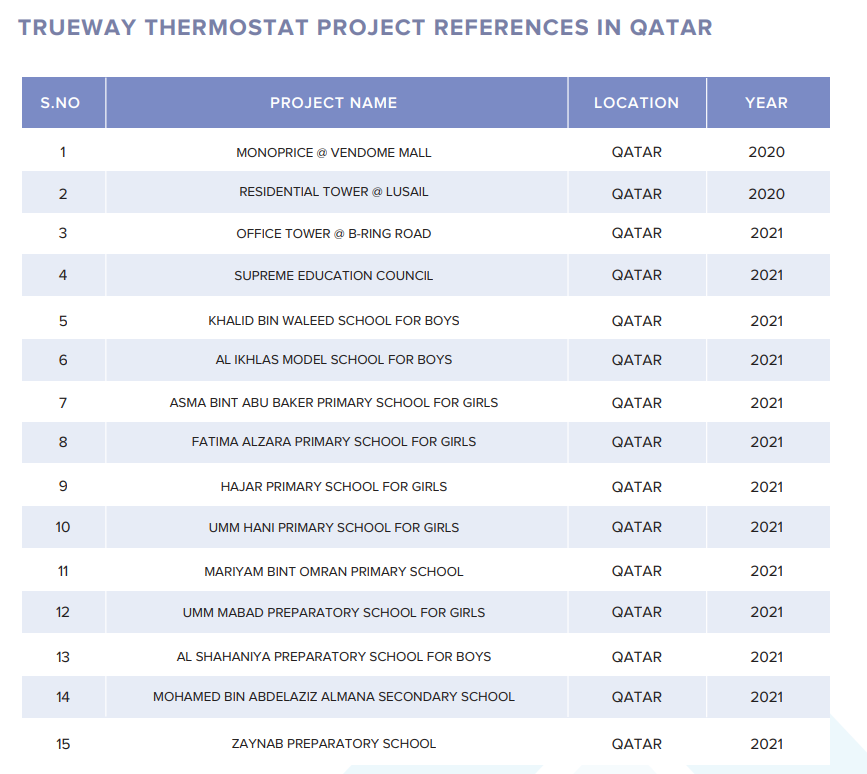
Task: Select MOHAMED BIN ABDELAZIZ ALMANA SECONDARY SCHOOL
Action: pos(333,697)
